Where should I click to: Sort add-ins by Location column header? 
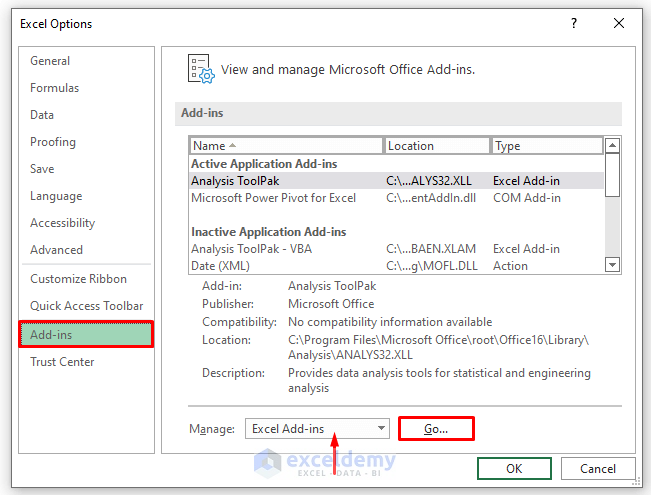point(437,146)
